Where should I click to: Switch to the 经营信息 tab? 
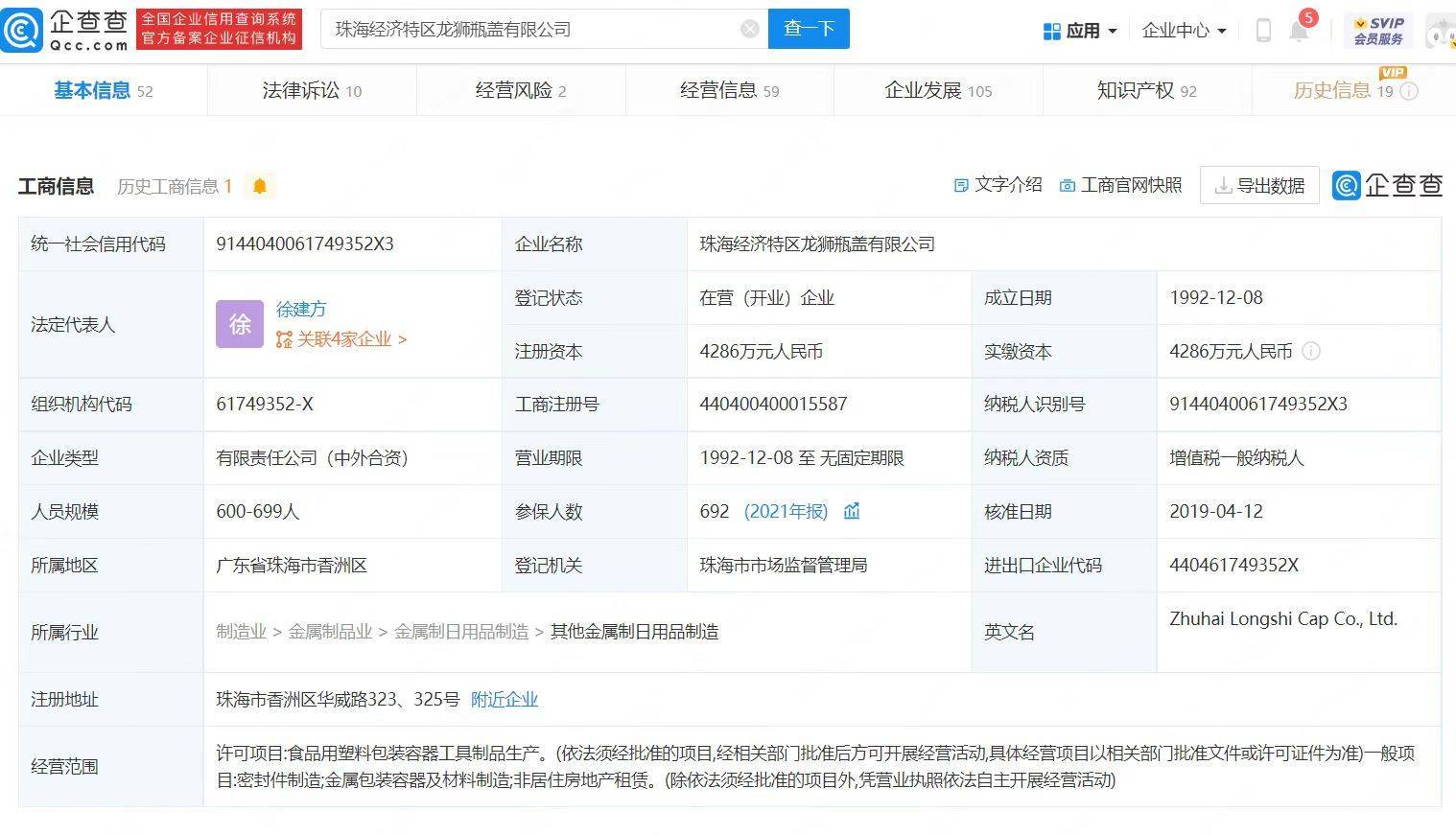coord(730,90)
